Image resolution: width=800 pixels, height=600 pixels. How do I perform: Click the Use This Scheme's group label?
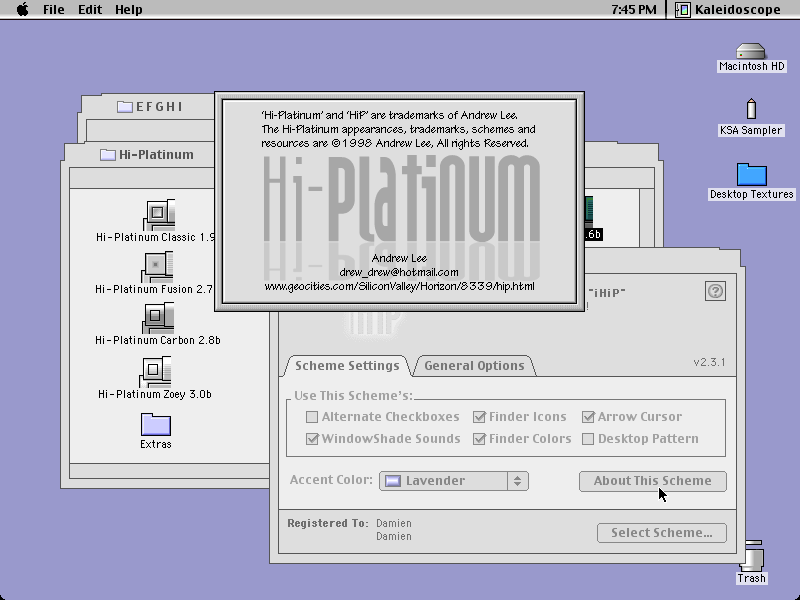[x=354, y=396]
